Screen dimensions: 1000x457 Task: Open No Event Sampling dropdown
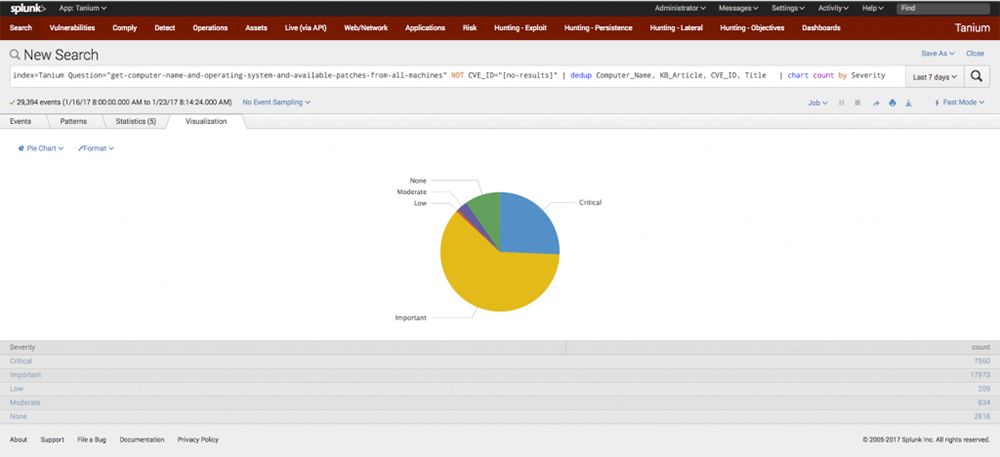tap(276, 102)
